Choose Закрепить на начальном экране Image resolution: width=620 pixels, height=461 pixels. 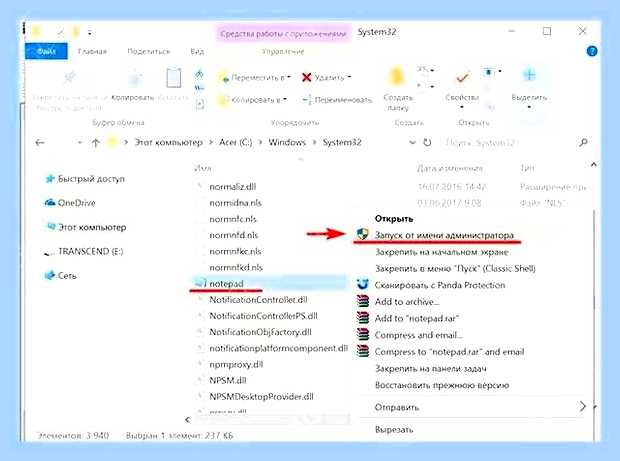pyautogui.click(x=442, y=252)
